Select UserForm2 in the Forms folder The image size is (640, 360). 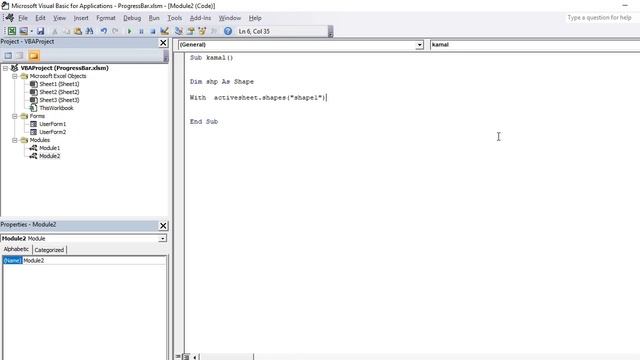click(x=52, y=132)
